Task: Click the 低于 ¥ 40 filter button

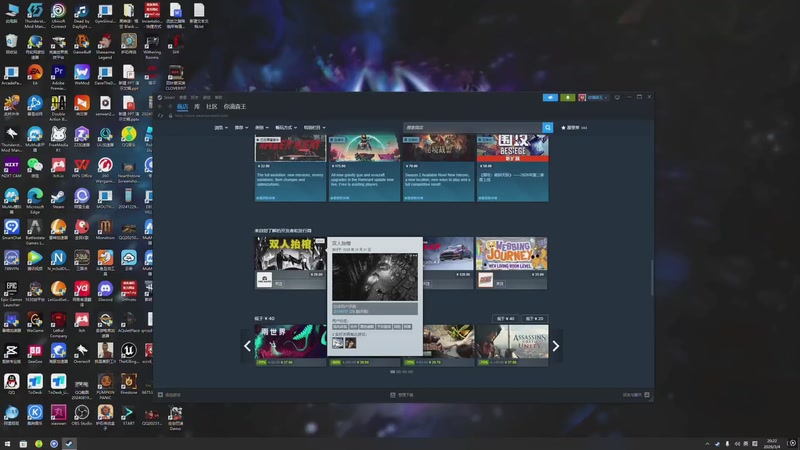Action: point(506,318)
